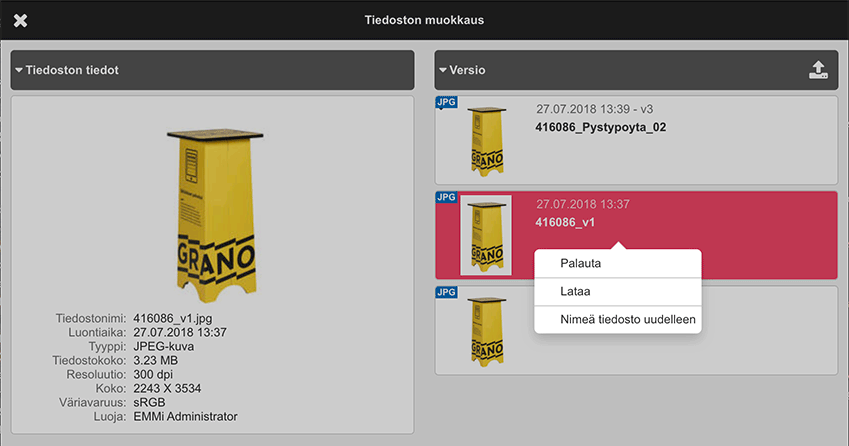Screen dimensions: 849x446
Task: Click the file name 416086_v1.jpg
Action: pos(173,318)
